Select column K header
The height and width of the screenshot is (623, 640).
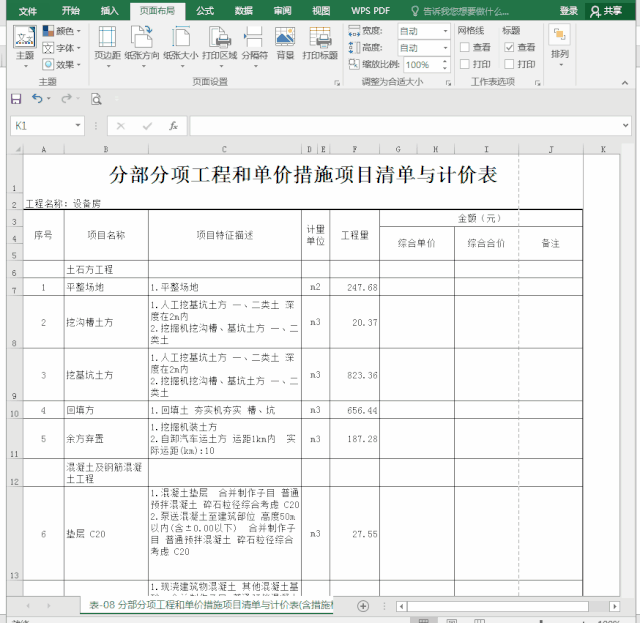[603, 149]
